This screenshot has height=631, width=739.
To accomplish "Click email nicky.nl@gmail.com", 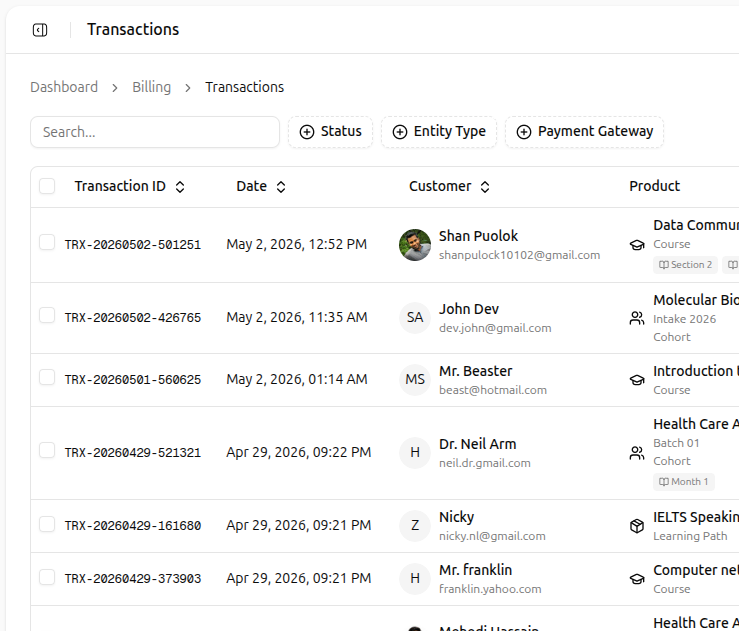I will pyautogui.click(x=492, y=536).
